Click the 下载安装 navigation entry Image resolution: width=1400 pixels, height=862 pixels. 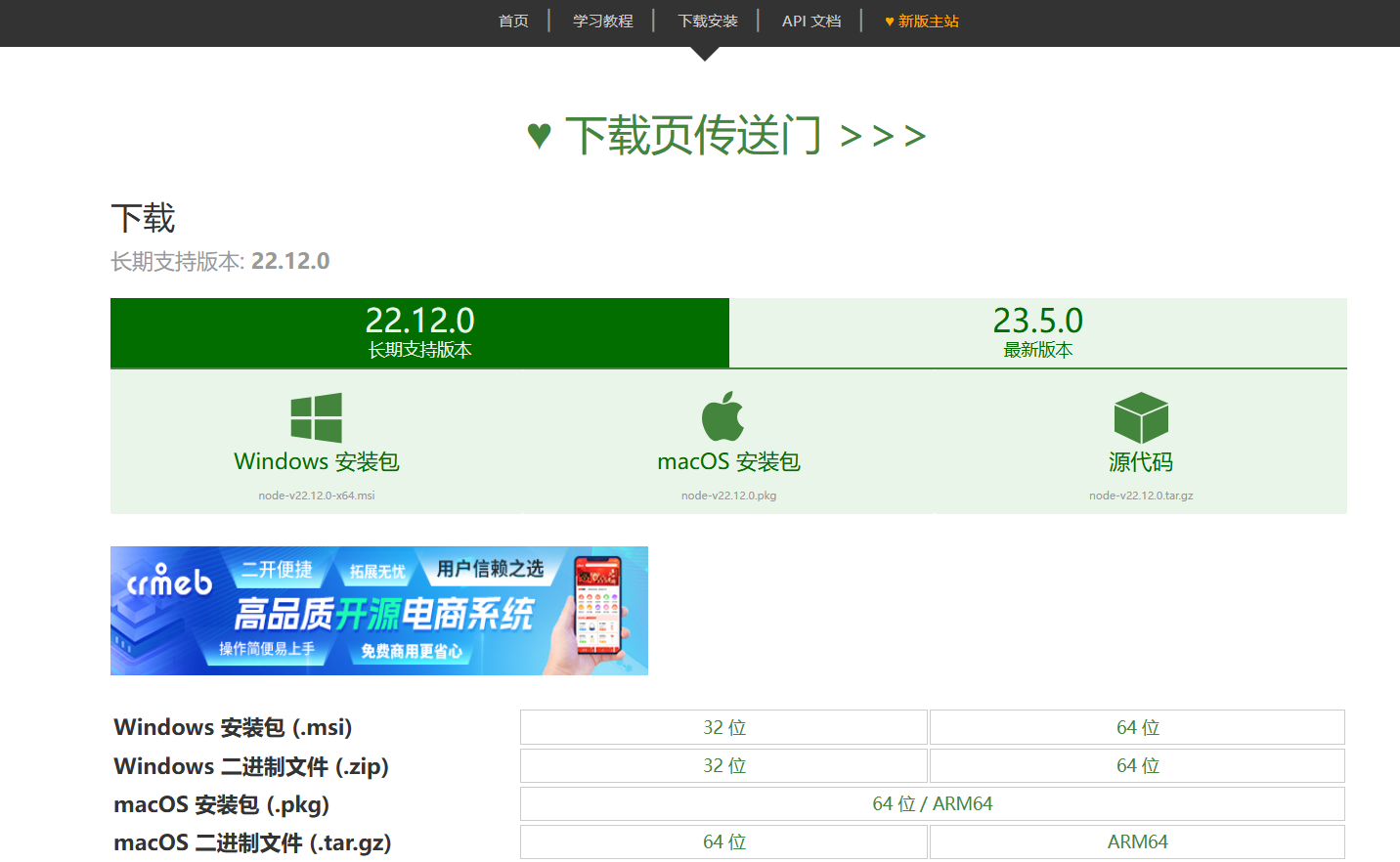tap(707, 21)
